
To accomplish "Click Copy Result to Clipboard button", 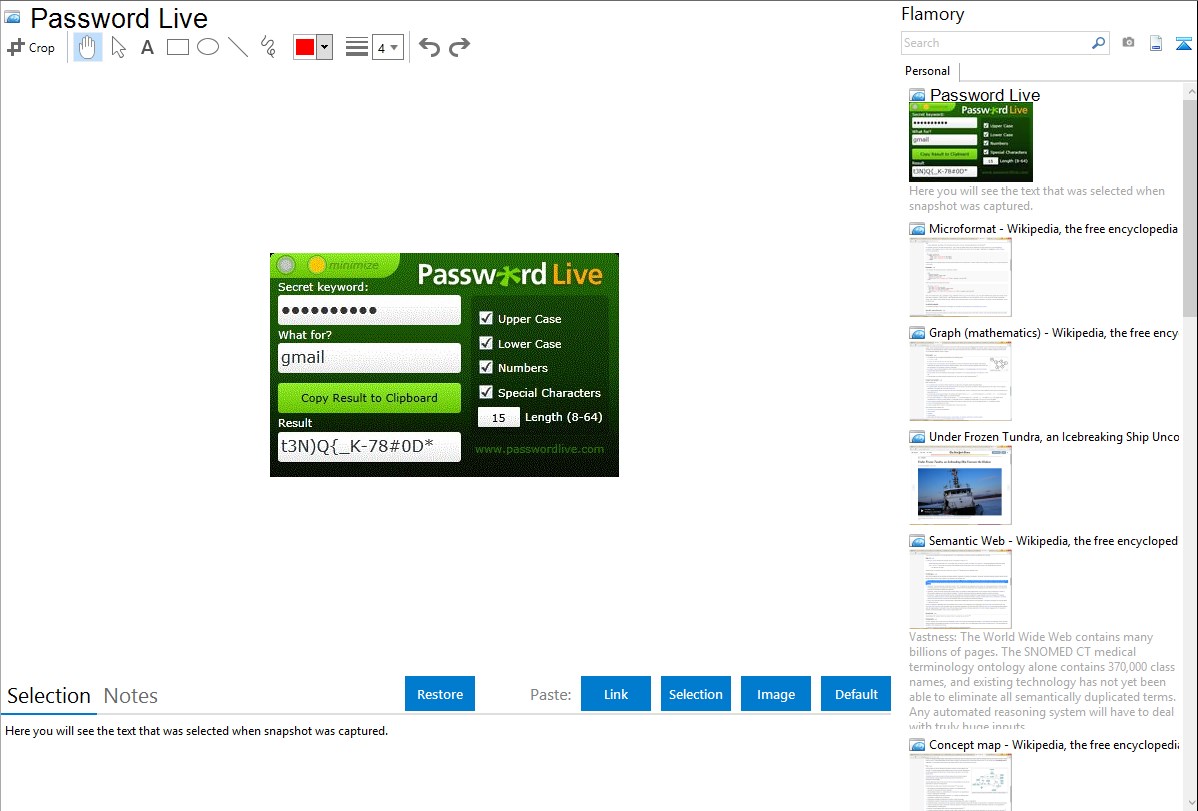I will point(369,397).
